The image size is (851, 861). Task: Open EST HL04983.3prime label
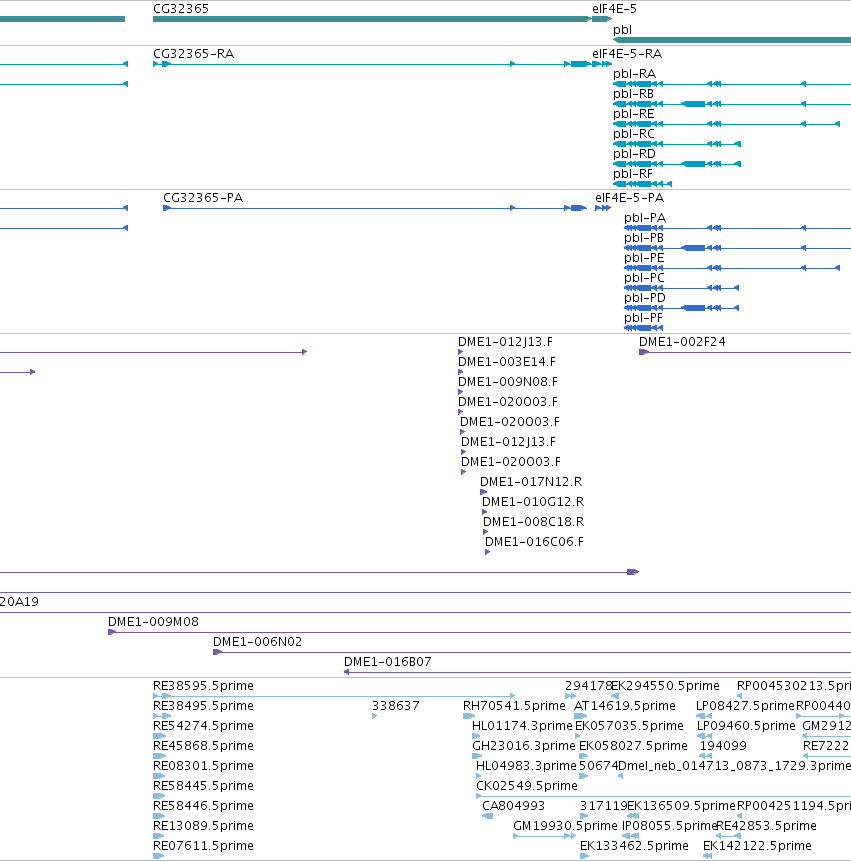tap(526, 766)
